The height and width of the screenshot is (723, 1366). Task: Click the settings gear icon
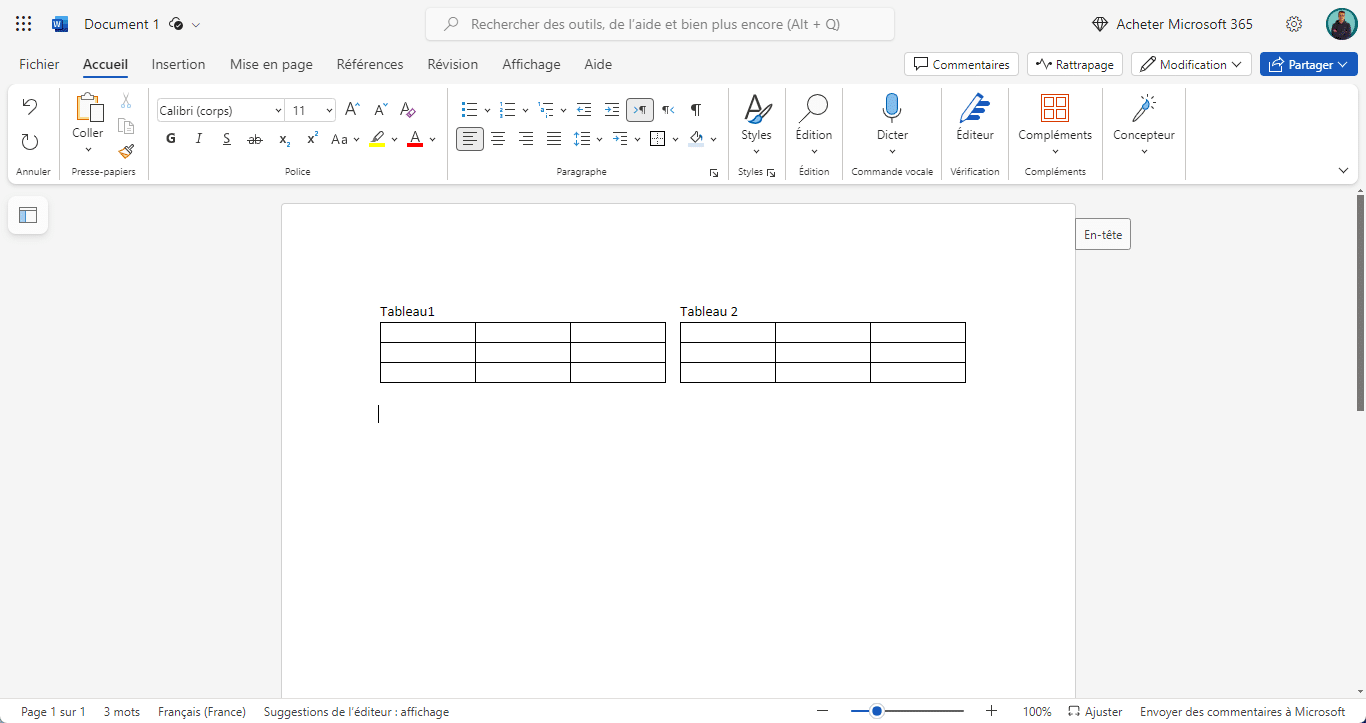[x=1294, y=24]
